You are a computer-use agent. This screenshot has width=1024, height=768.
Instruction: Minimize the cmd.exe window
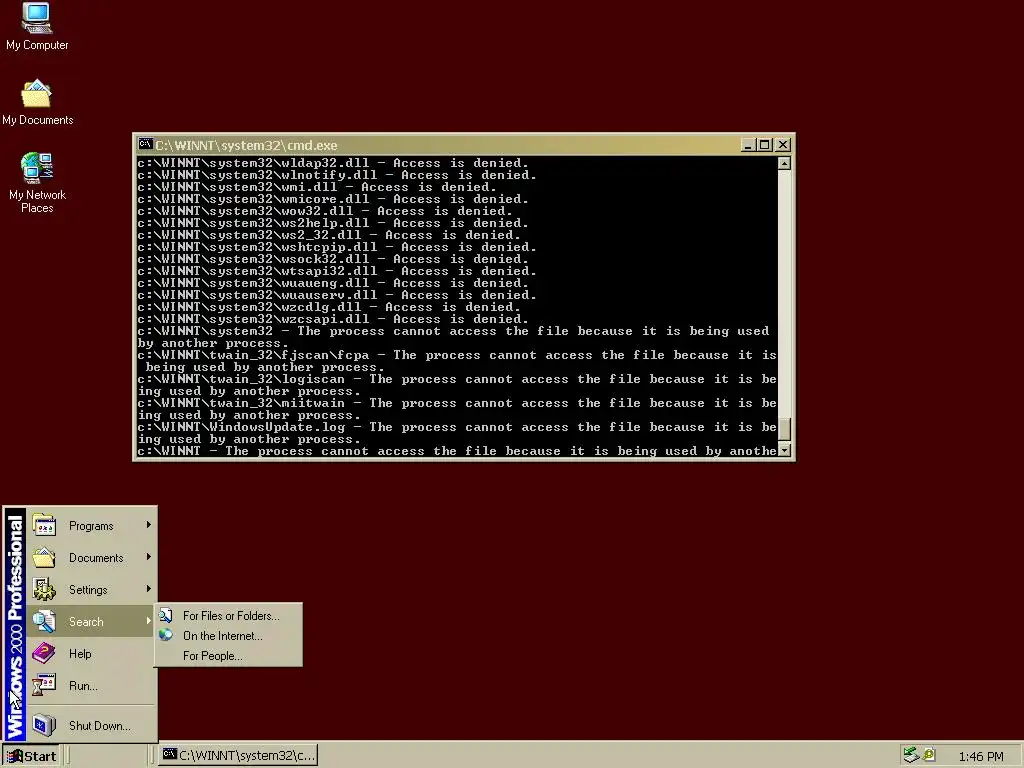point(748,145)
